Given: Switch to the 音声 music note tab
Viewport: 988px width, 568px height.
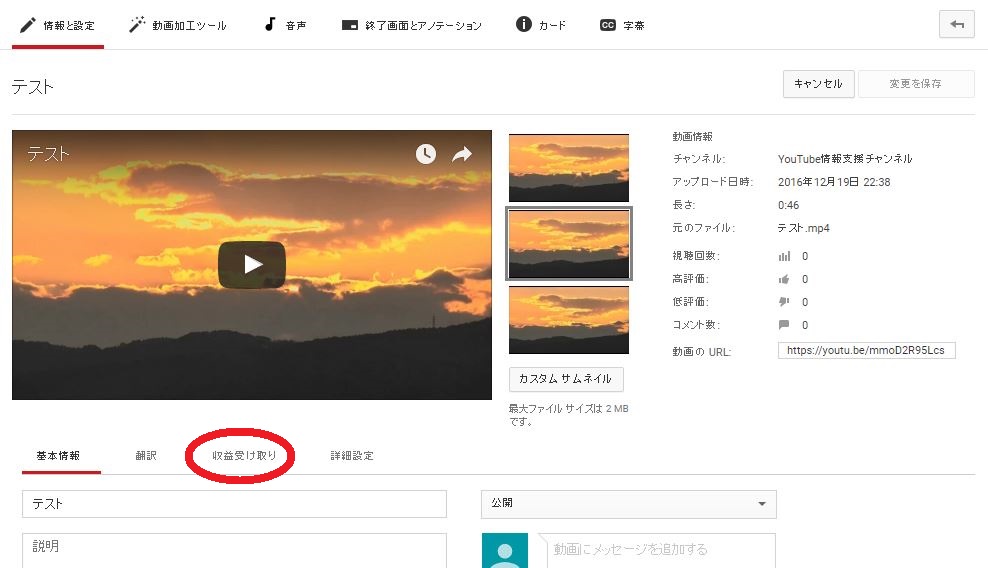Looking at the screenshot, I should [x=285, y=25].
